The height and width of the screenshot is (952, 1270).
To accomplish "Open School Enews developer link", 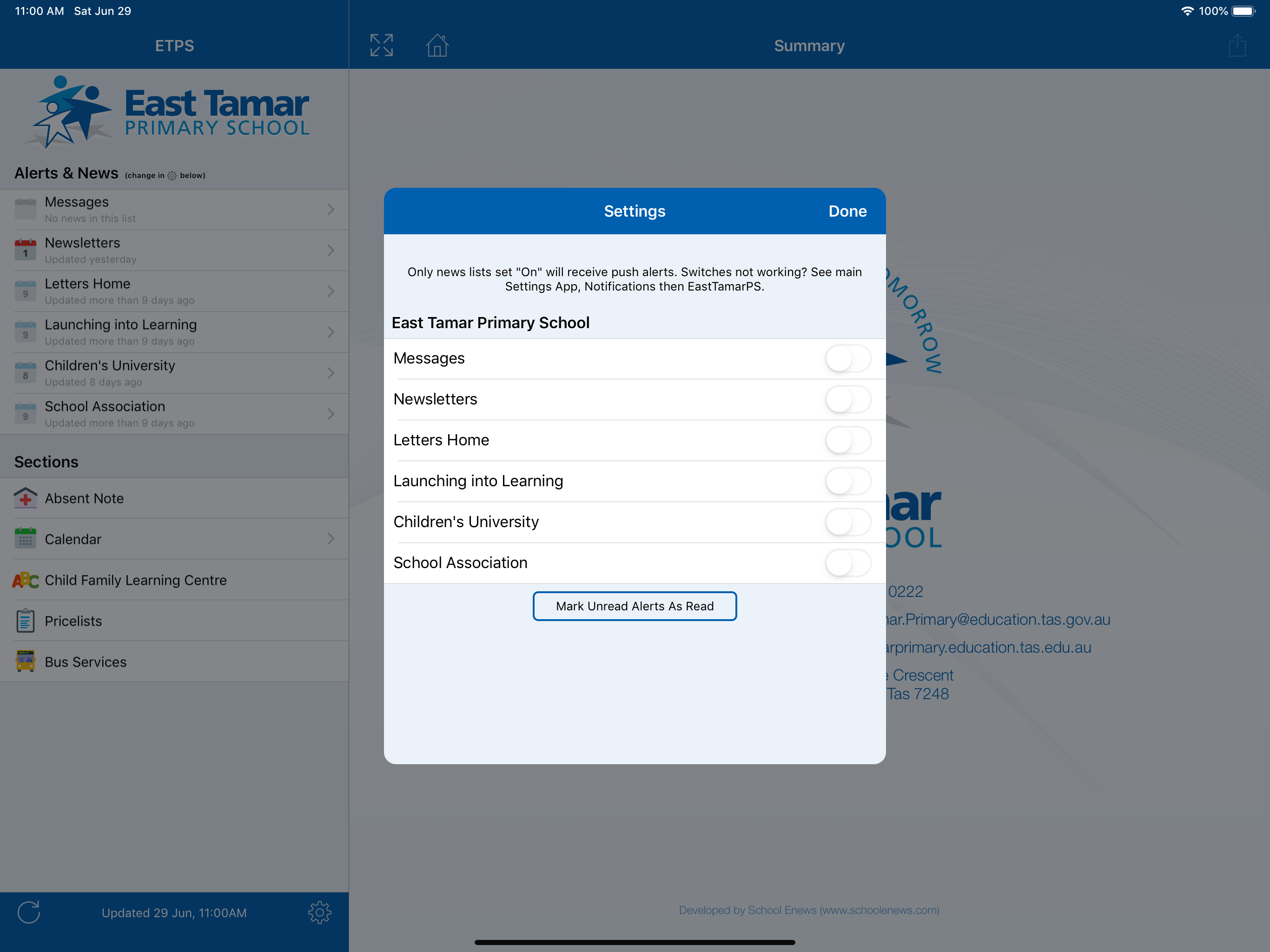I will (x=809, y=910).
